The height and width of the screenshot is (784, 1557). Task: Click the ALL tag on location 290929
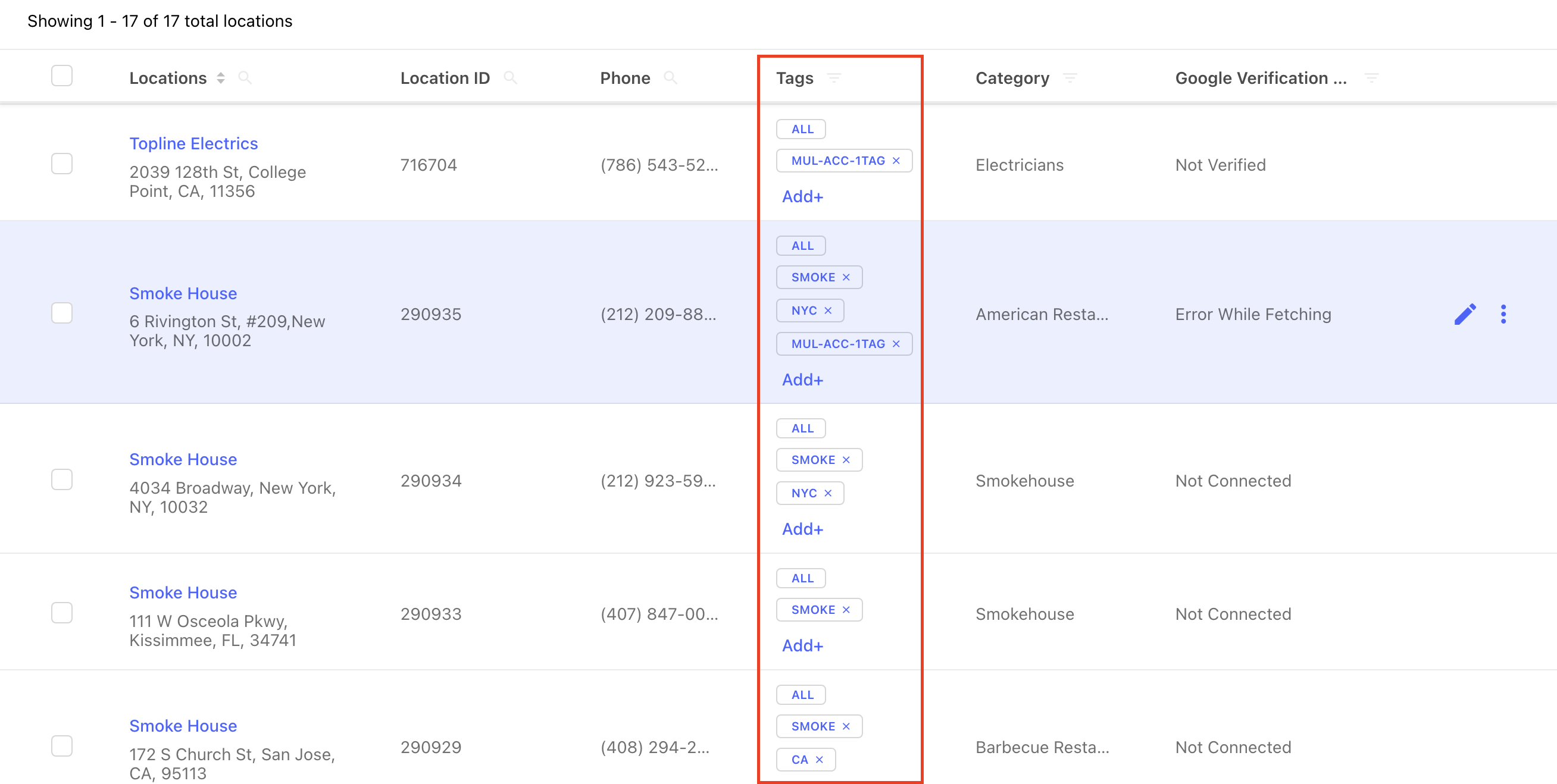(801, 695)
